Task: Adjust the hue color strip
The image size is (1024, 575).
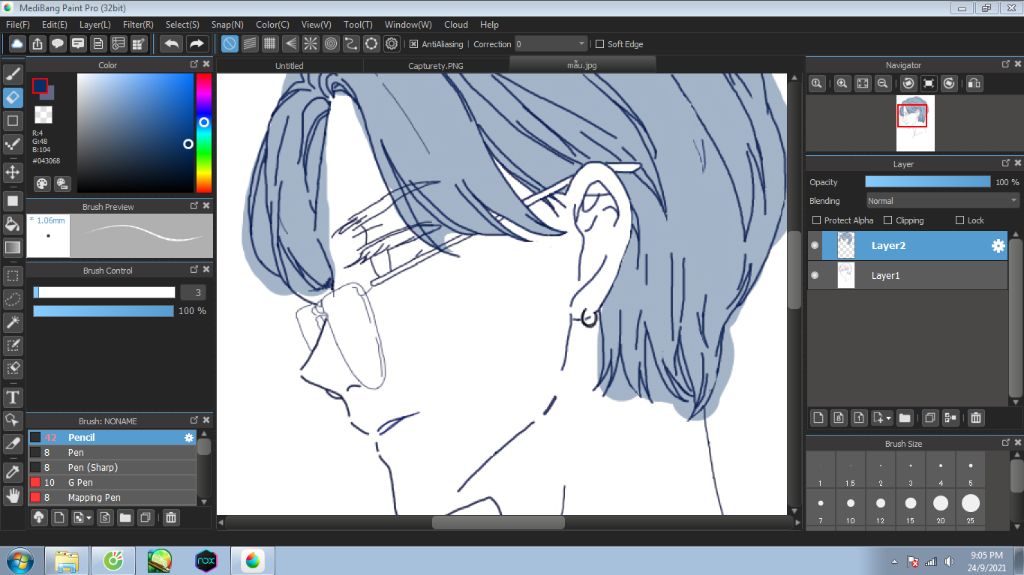Action: pos(204,133)
